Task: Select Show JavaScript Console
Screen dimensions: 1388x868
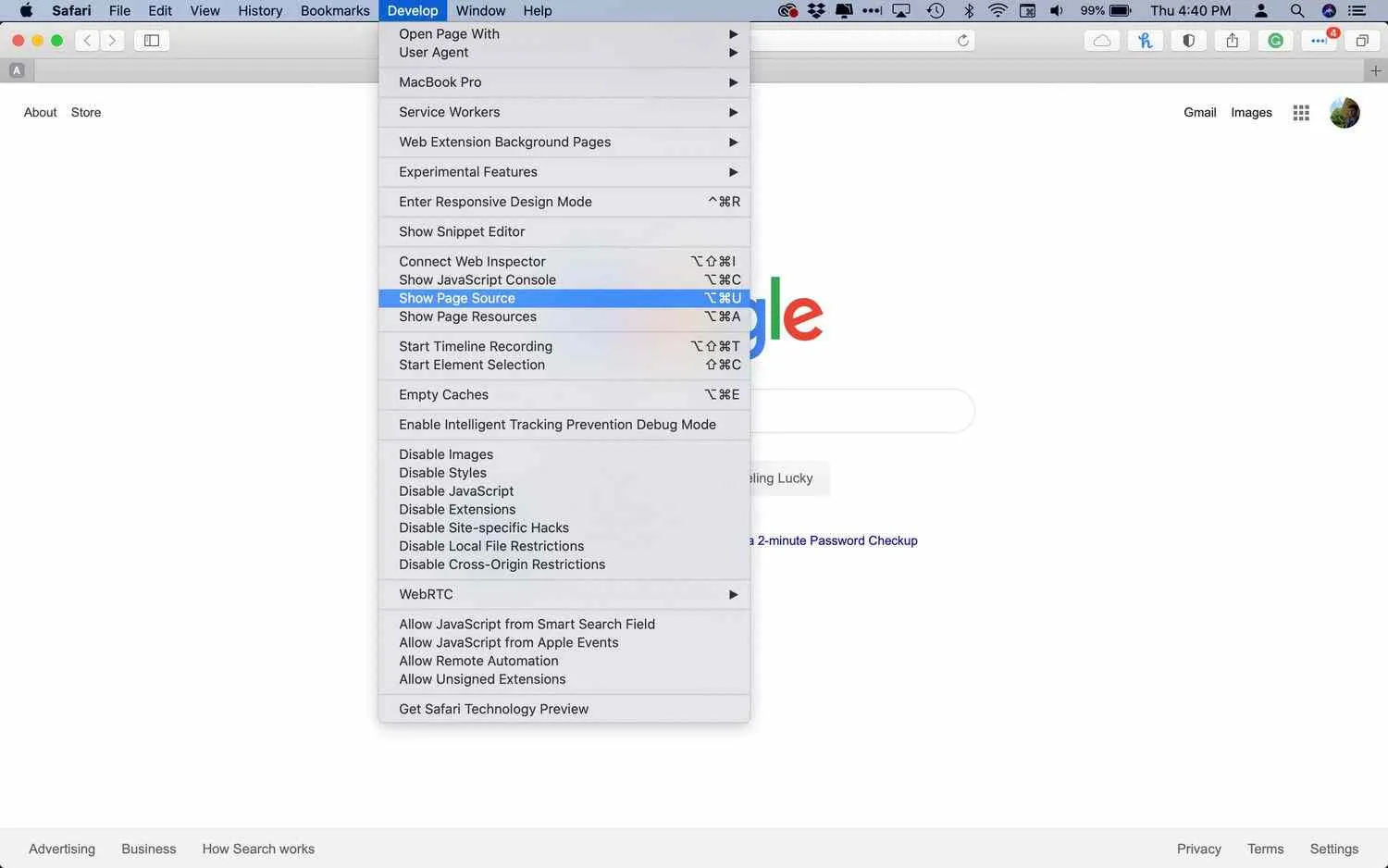Action: (564, 279)
